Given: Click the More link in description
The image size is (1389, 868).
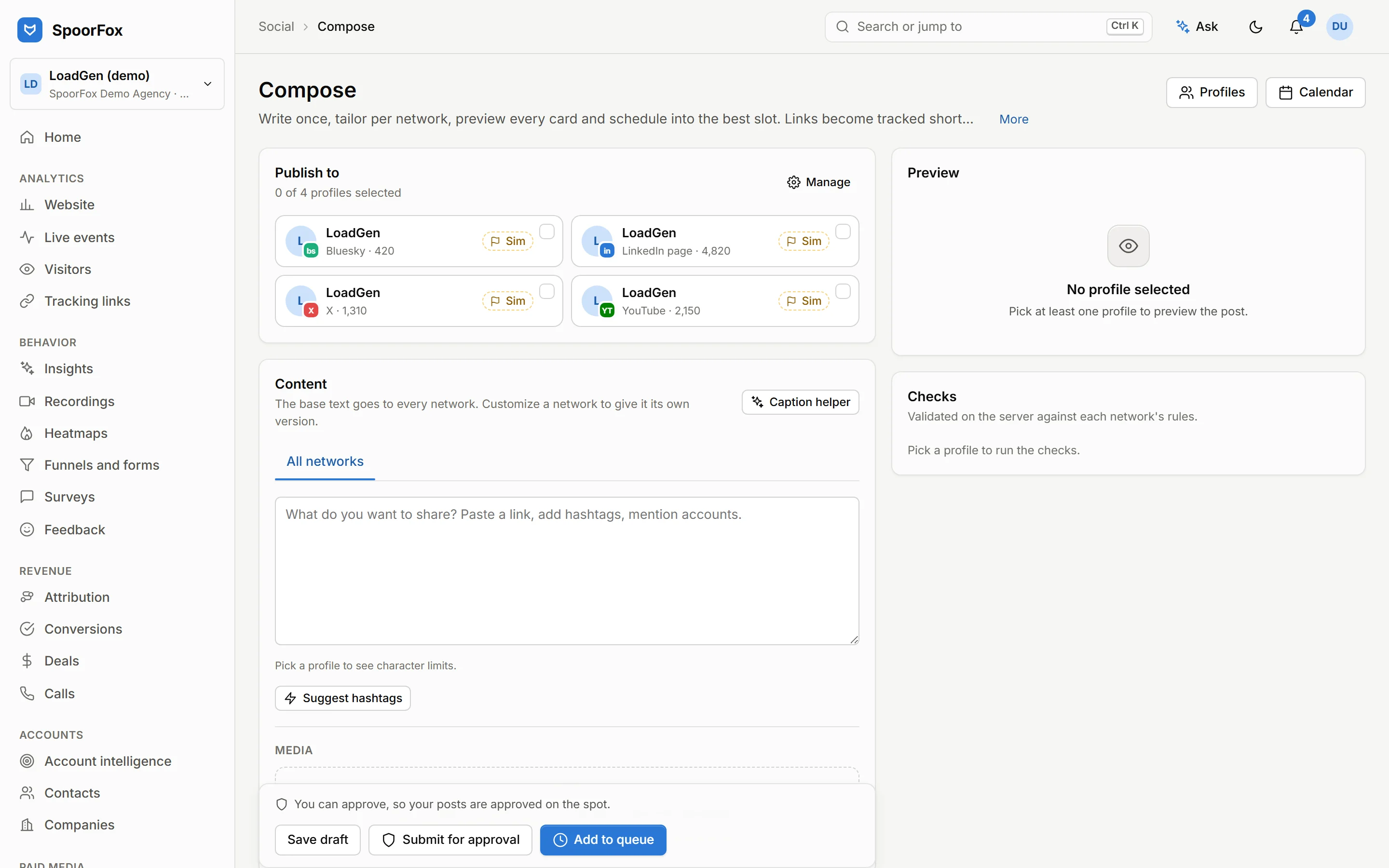Looking at the screenshot, I should click(1014, 120).
